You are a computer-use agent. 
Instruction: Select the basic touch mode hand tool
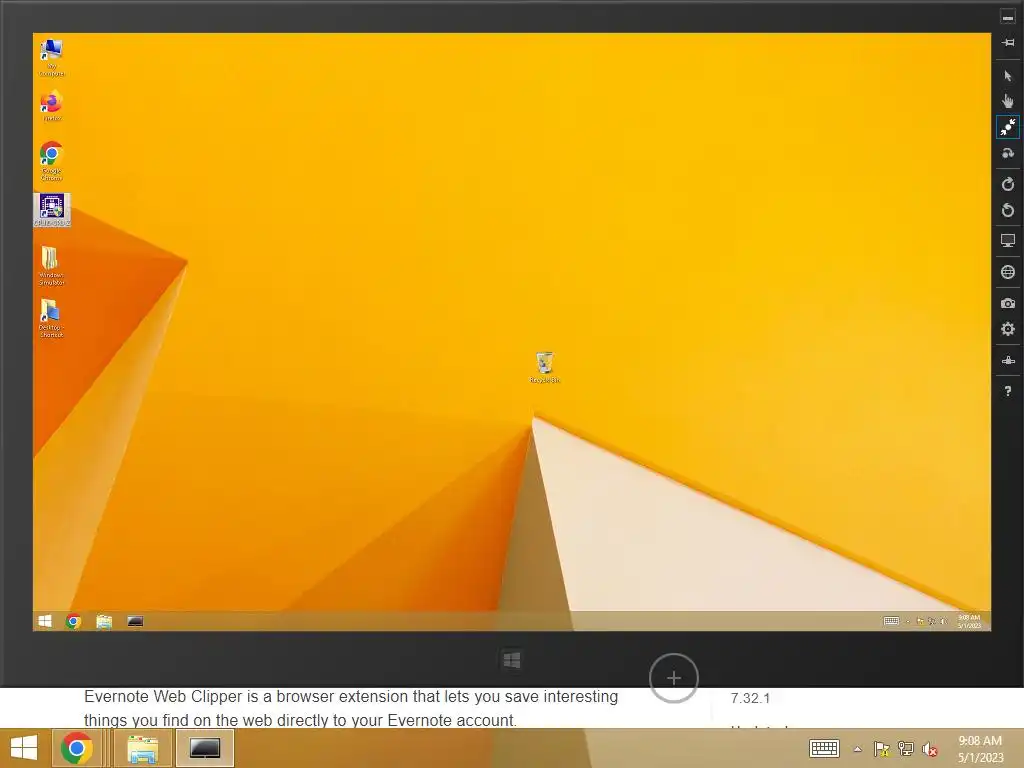click(1008, 101)
